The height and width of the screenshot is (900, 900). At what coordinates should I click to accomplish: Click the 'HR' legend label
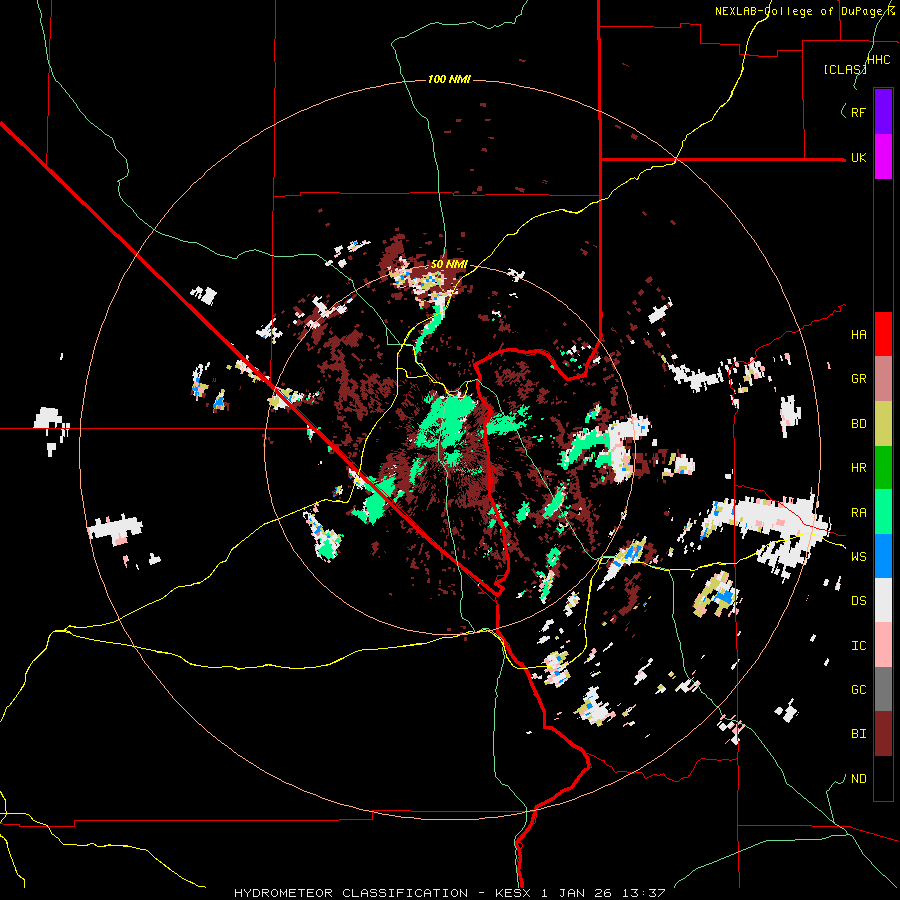click(858, 468)
